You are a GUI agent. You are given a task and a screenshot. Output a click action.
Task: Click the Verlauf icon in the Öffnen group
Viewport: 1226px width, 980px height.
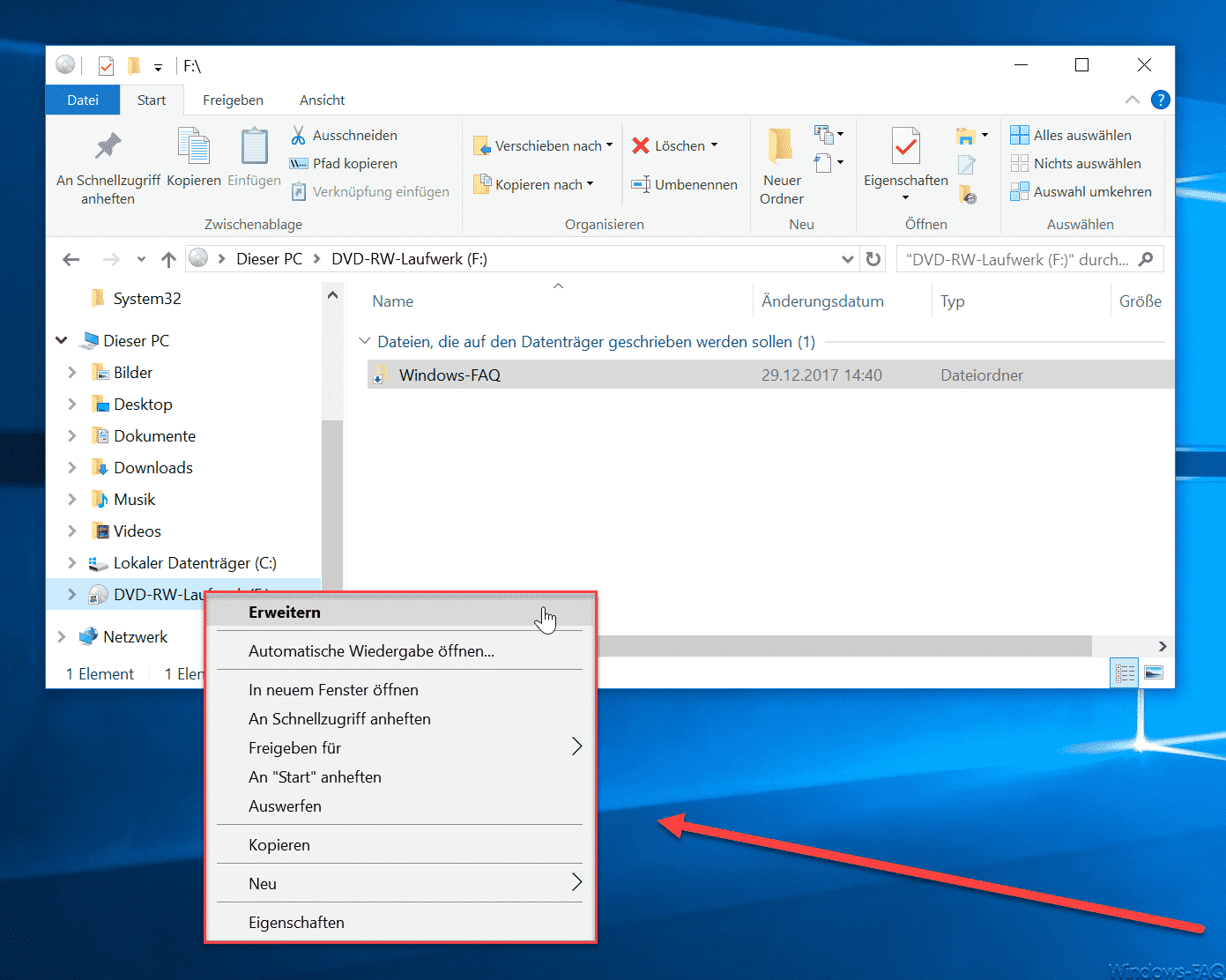point(968,194)
